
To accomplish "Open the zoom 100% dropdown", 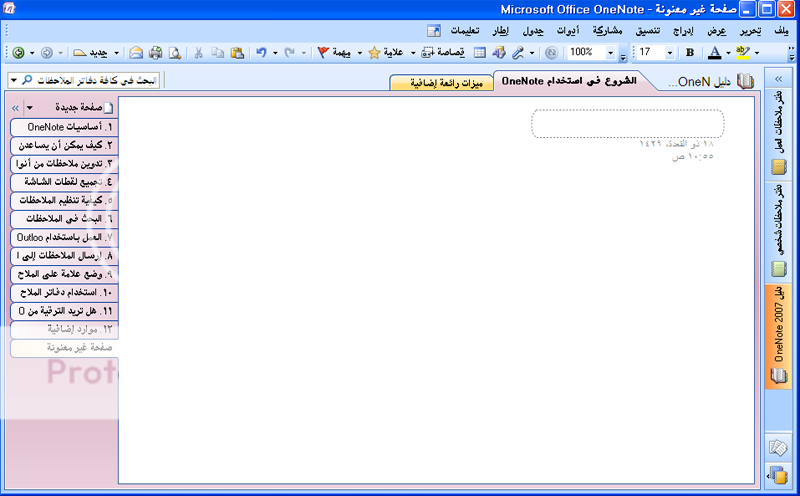I will tap(610, 53).
